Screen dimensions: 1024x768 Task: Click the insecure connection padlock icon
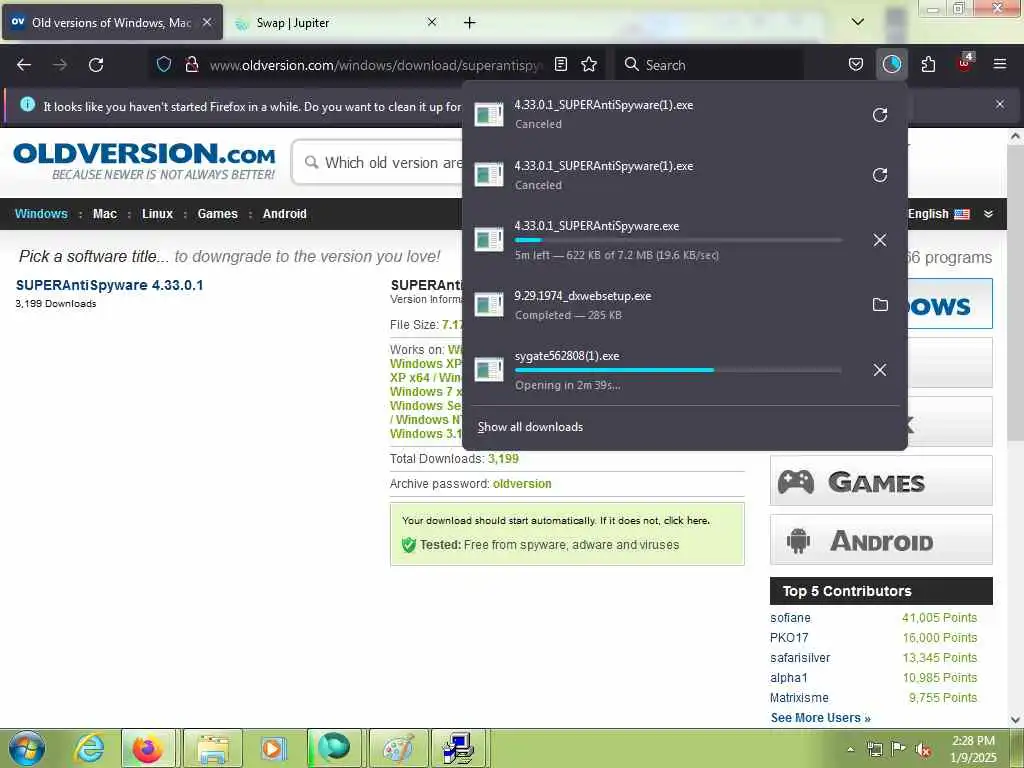[191, 64]
